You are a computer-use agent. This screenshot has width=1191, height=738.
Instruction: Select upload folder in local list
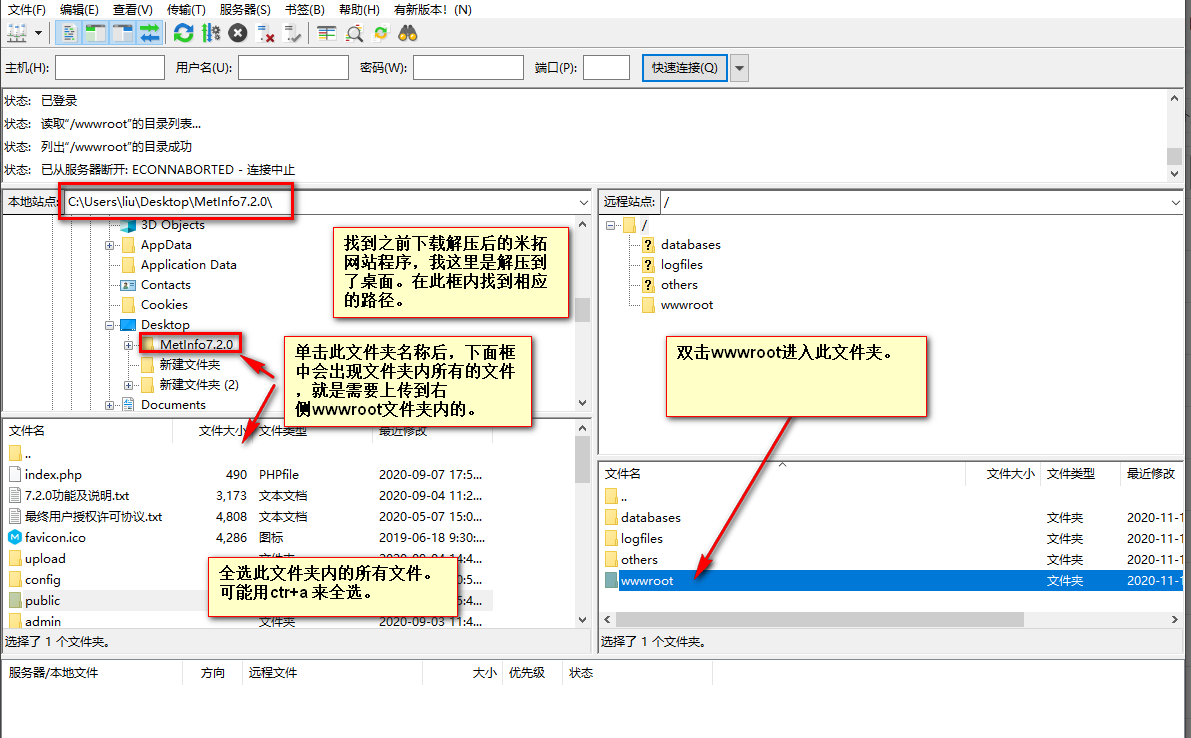(45, 559)
